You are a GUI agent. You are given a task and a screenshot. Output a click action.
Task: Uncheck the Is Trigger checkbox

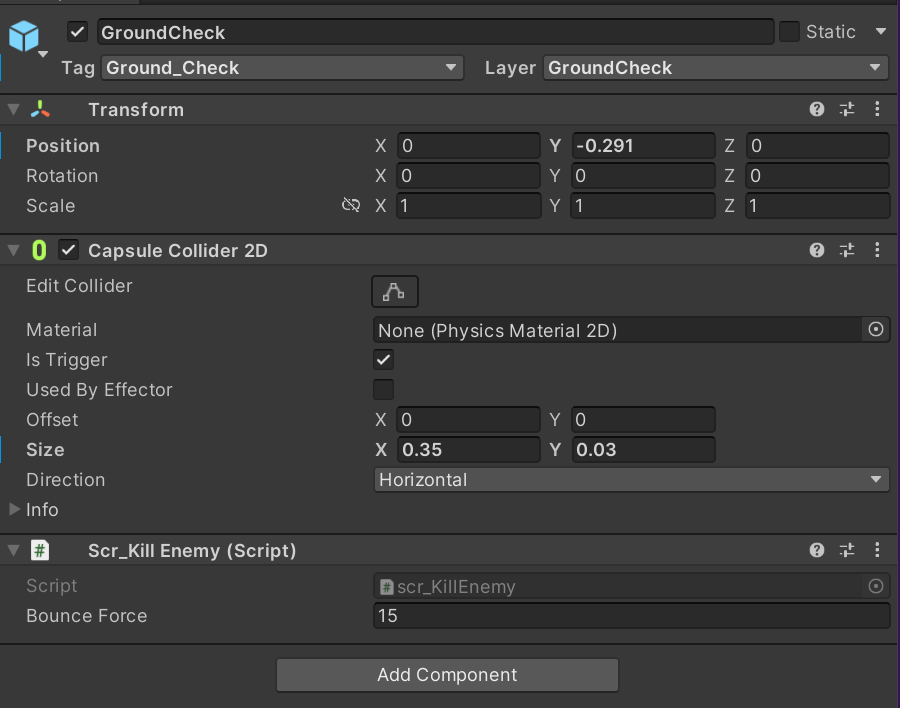click(383, 360)
